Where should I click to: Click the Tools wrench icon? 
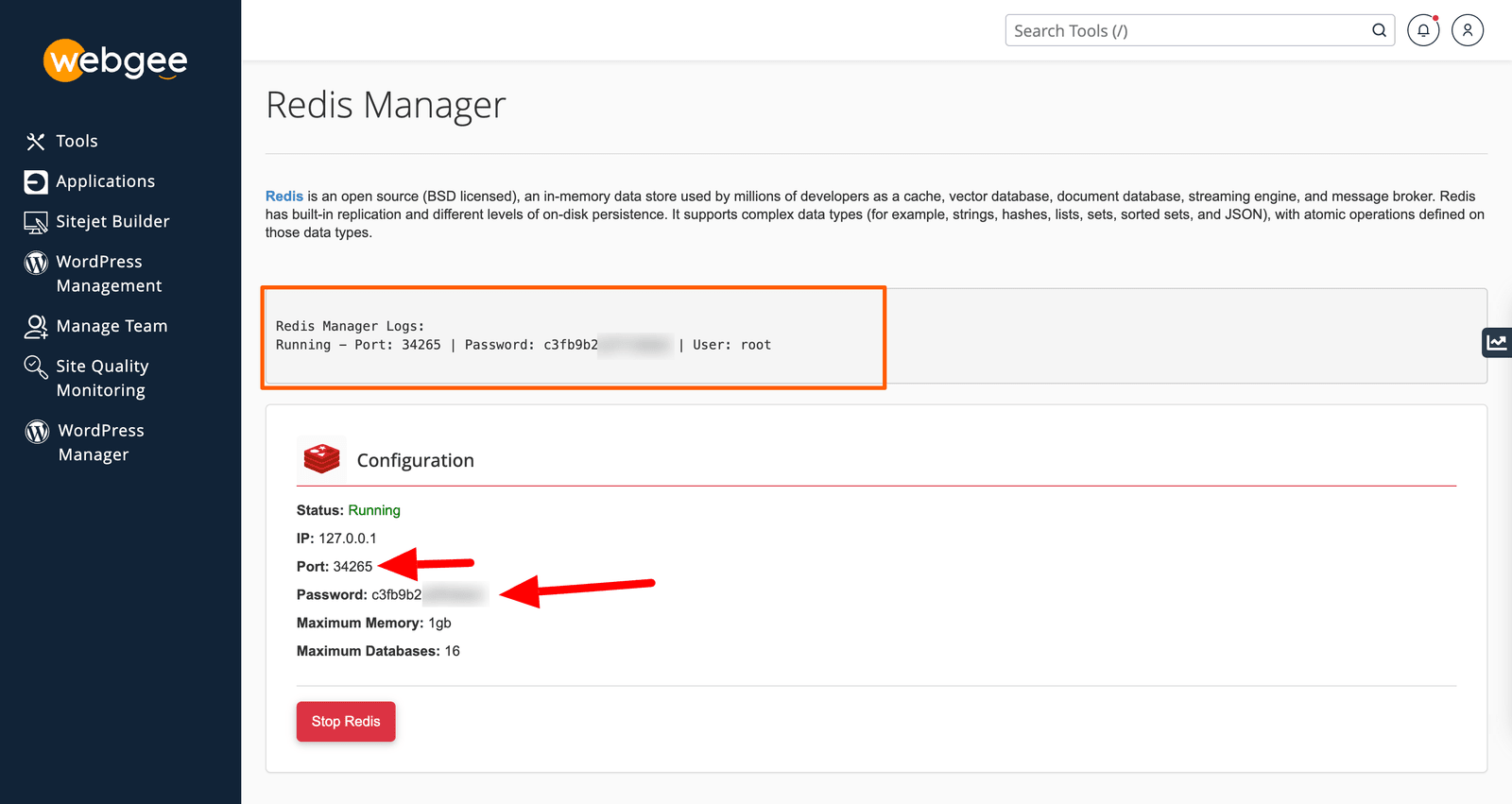[x=36, y=142]
